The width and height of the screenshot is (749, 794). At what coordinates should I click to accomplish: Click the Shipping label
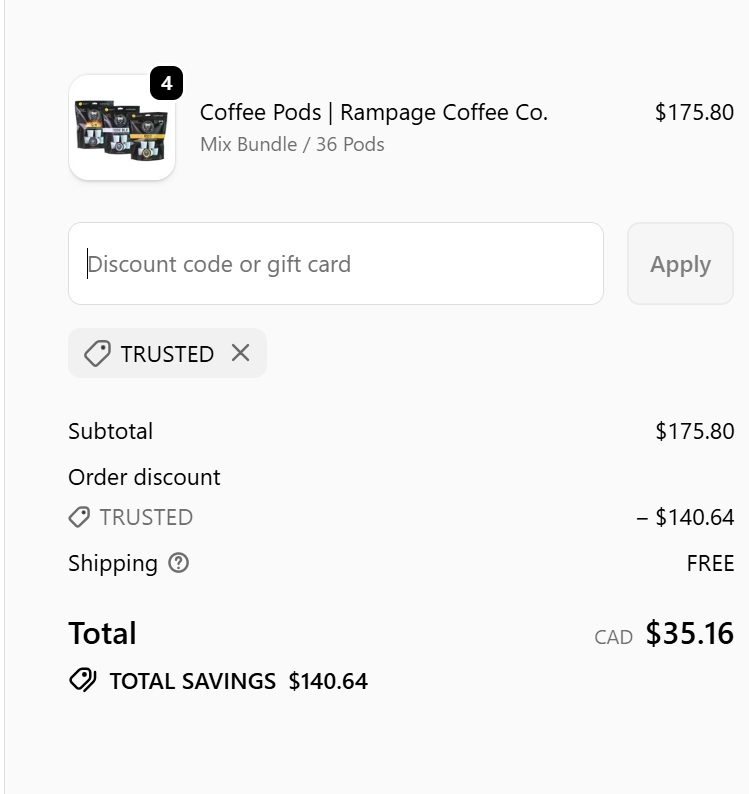tap(113, 563)
